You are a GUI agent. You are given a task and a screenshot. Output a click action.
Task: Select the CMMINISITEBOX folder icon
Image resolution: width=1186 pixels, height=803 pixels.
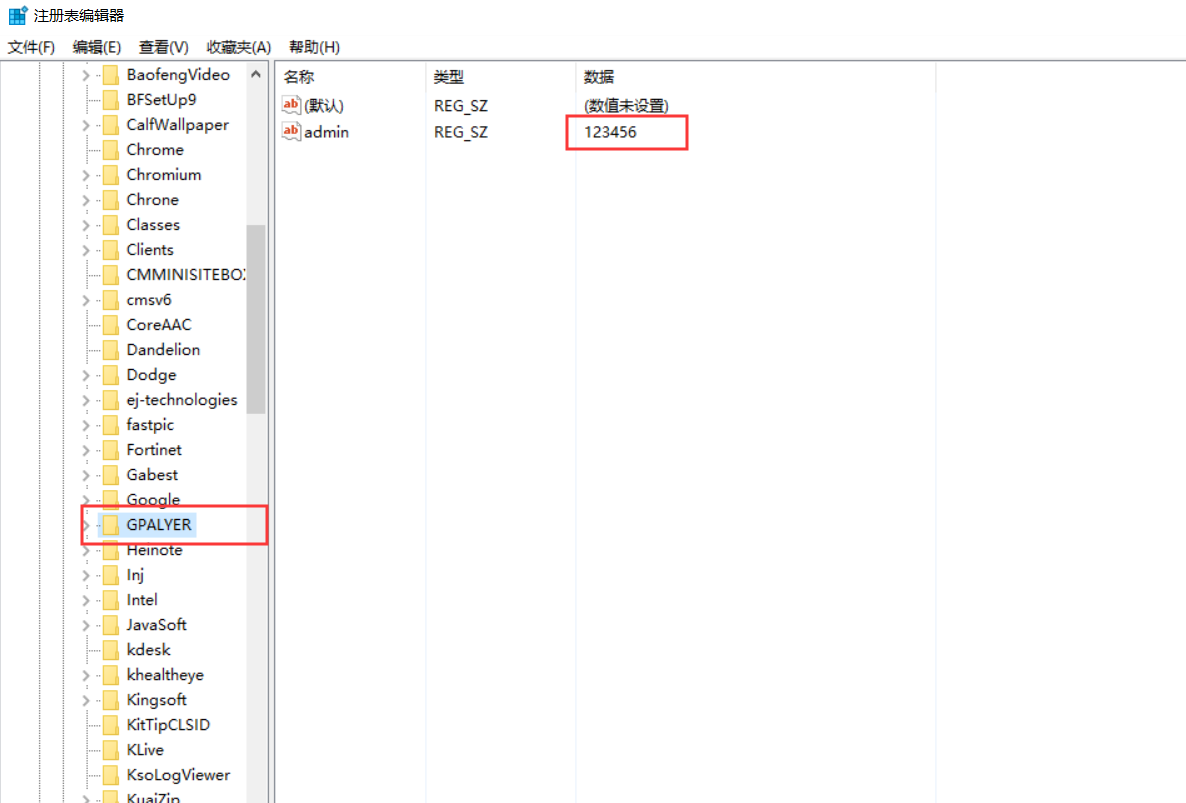click(110, 274)
